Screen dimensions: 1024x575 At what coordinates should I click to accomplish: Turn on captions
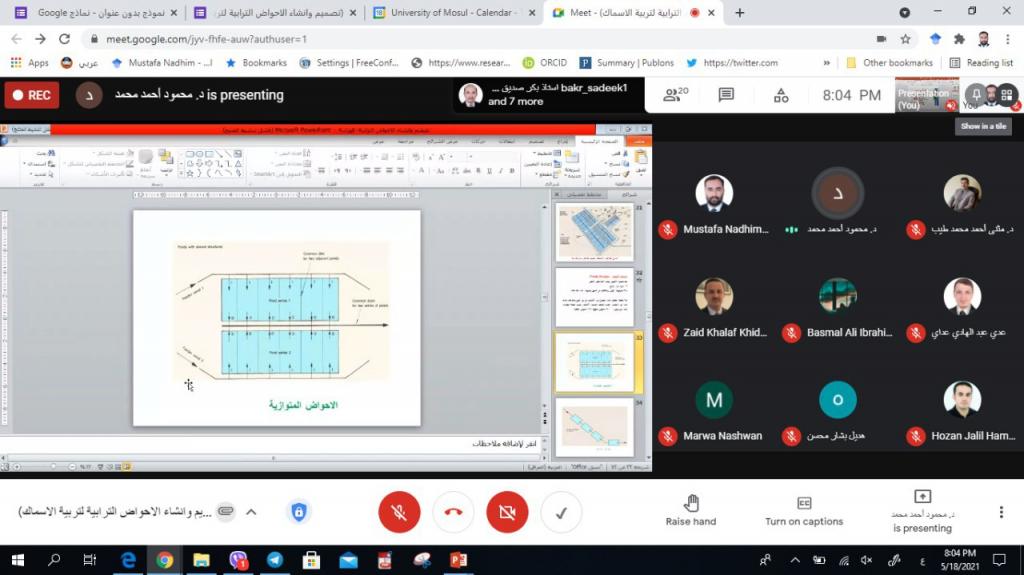[x=803, y=511]
